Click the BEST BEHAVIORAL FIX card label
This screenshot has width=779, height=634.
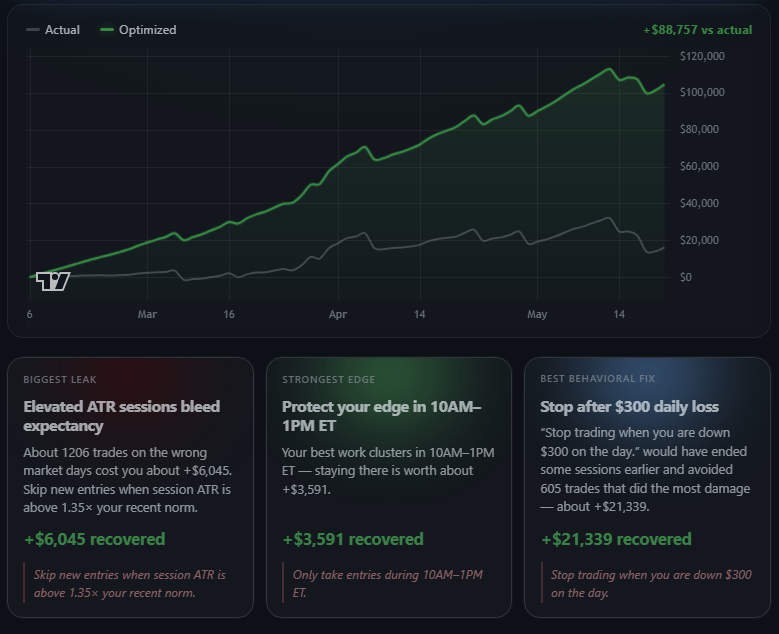point(598,379)
